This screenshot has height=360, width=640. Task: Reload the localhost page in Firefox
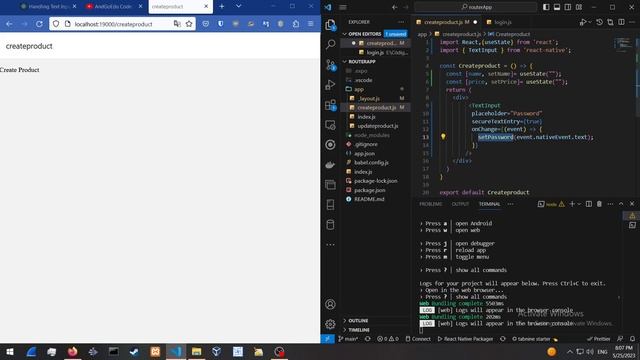[39, 24]
